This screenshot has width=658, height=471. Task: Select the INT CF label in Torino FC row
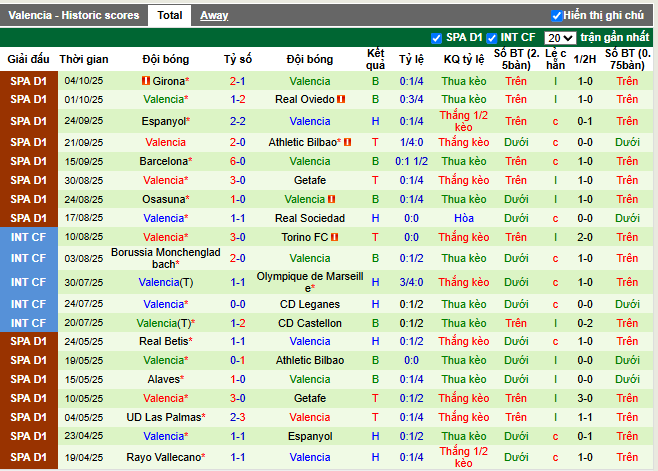[x=27, y=238]
